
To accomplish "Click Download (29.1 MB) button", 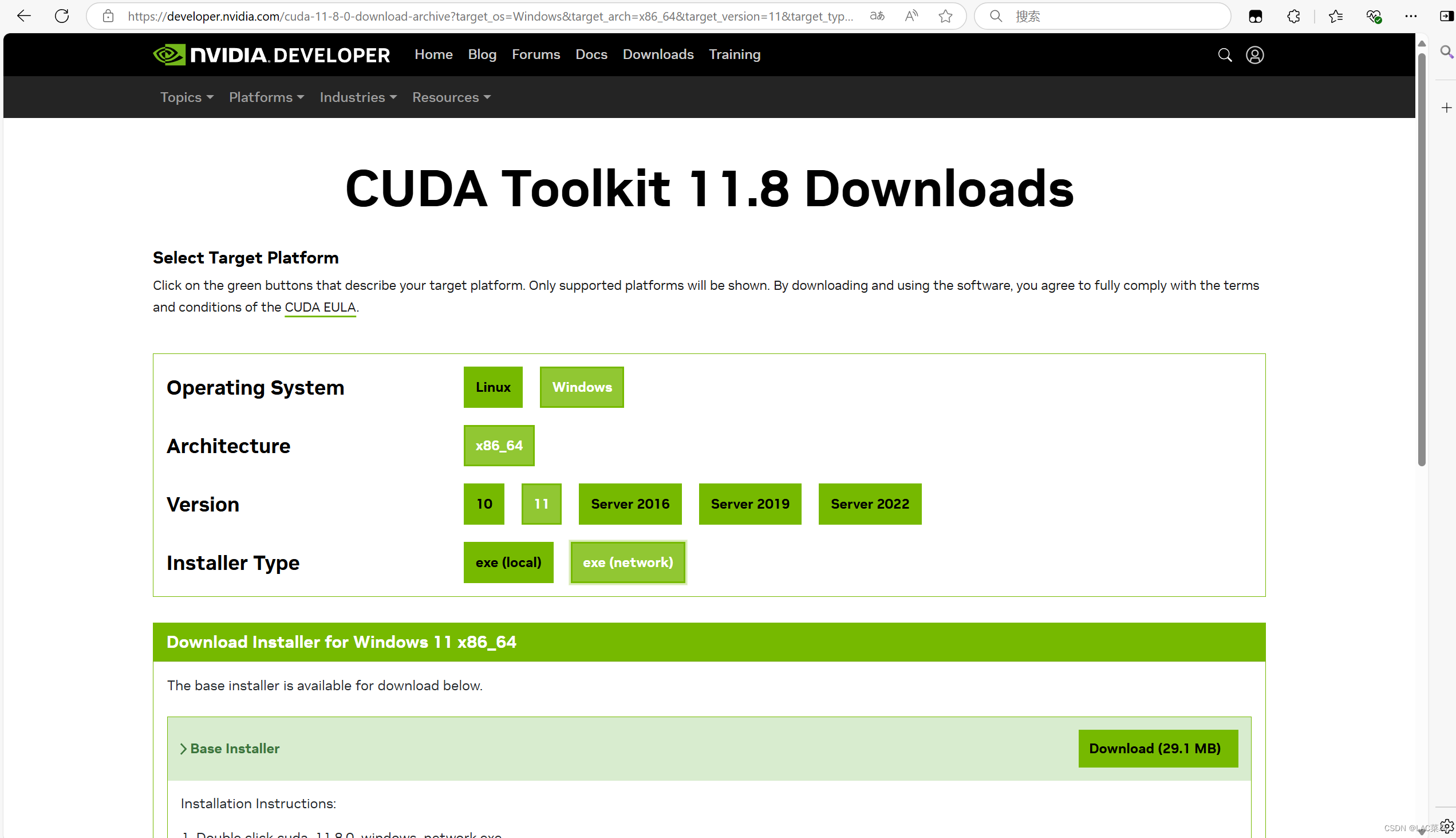I will 1158,748.
